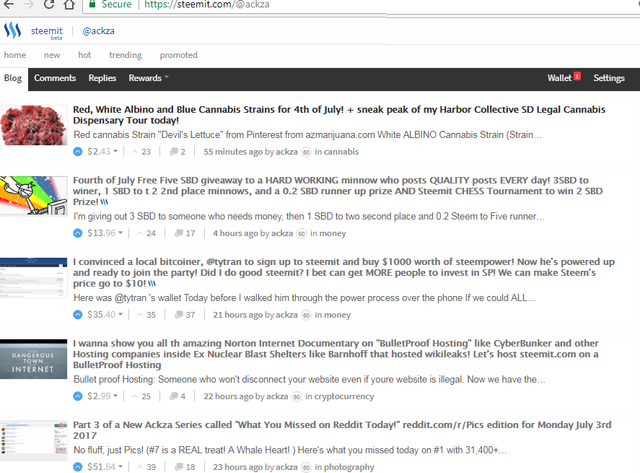Switch to the Comments tab
This screenshot has height=473, width=640.
pyautogui.click(x=55, y=78)
